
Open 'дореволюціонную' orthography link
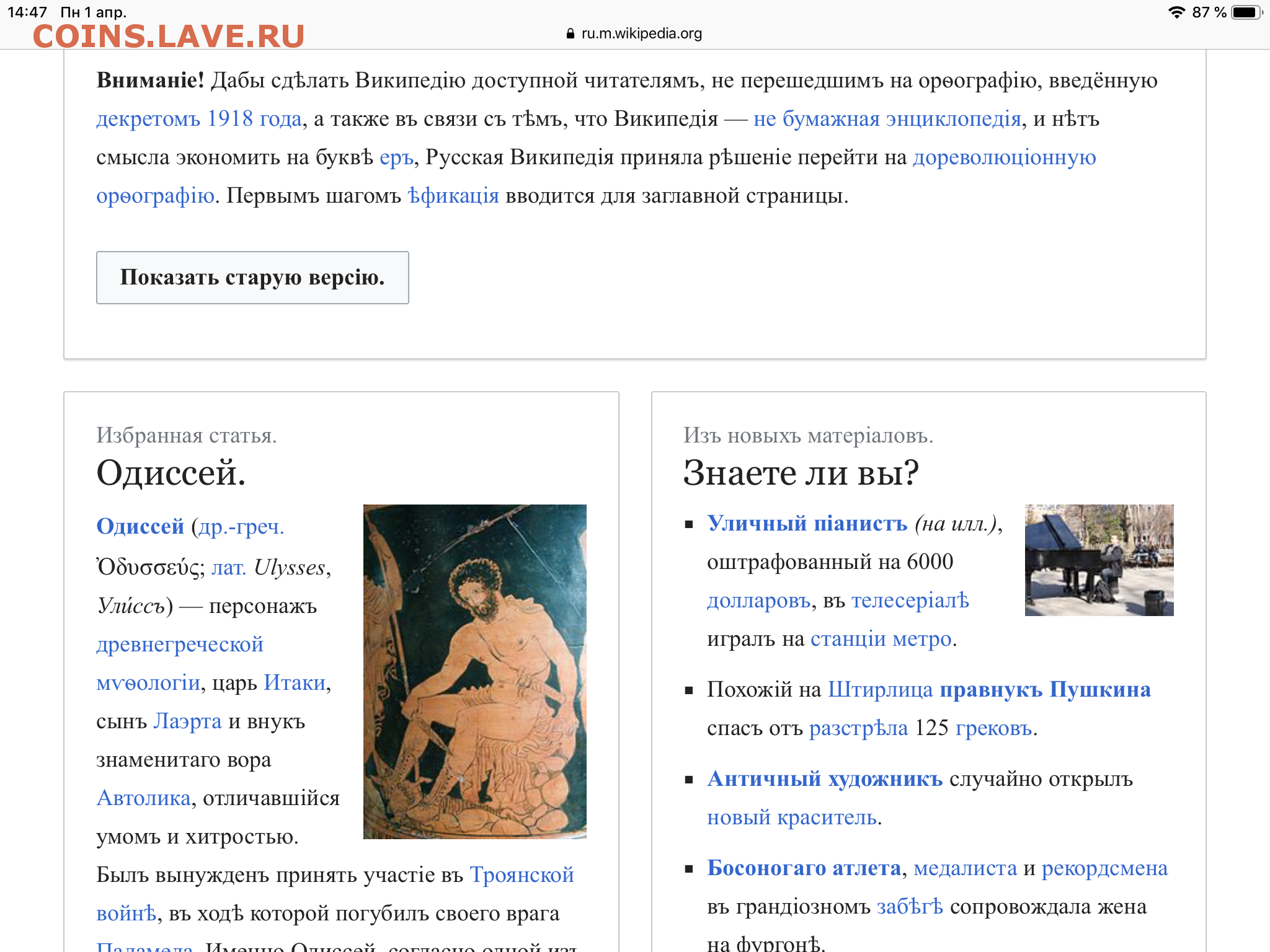point(1005,157)
